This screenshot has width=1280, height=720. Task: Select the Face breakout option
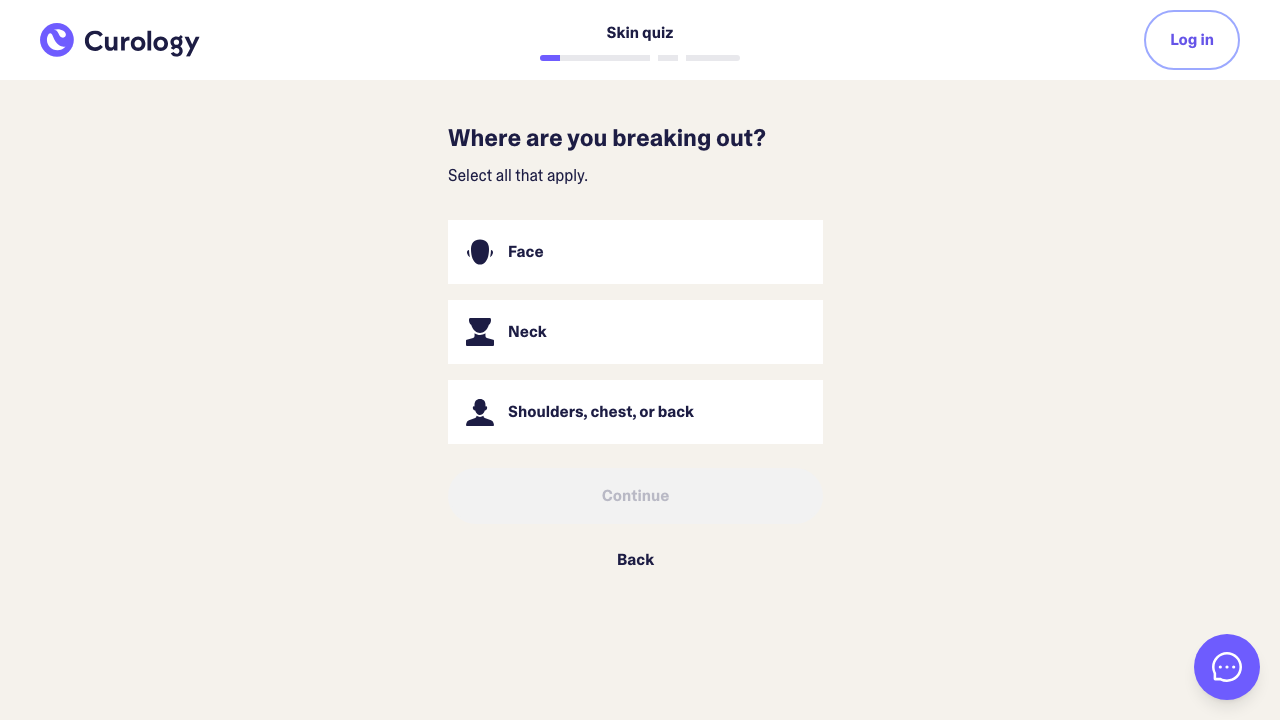[635, 252]
